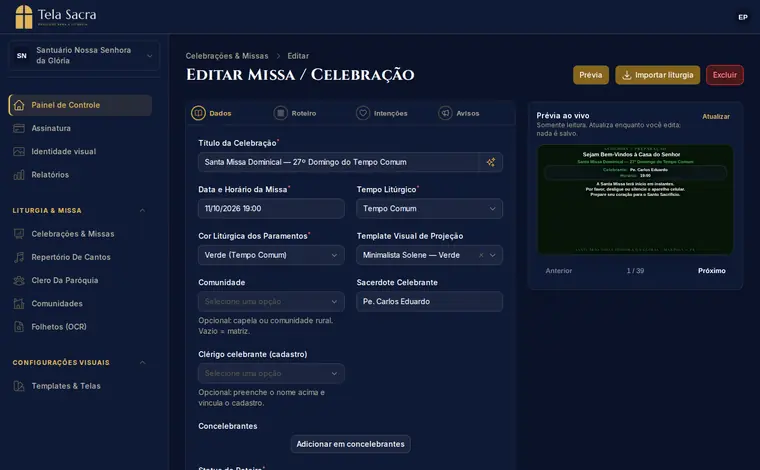
Task: Click the Data e Horário da Missa field
Action: point(271,209)
